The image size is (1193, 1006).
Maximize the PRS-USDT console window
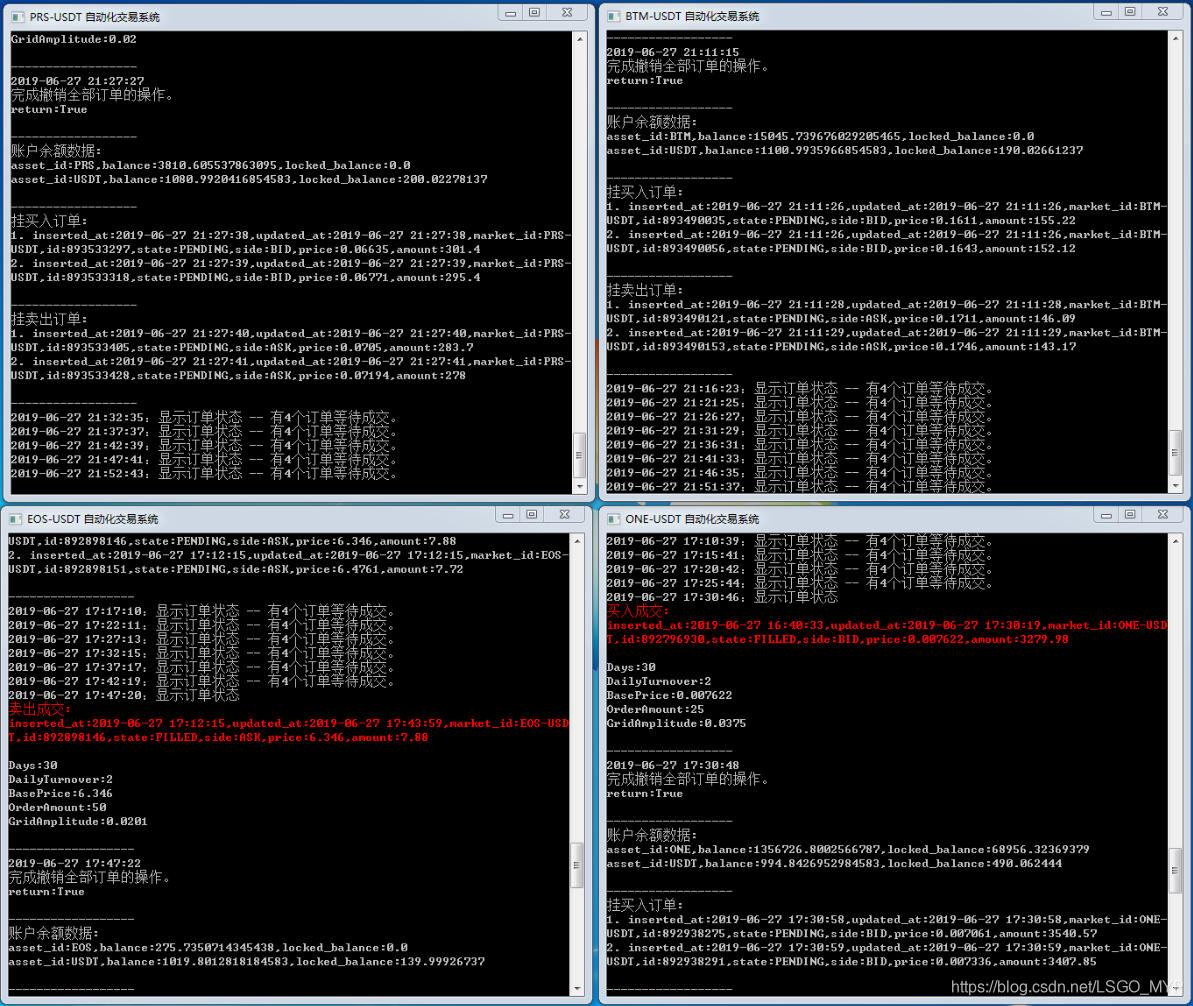[x=534, y=13]
